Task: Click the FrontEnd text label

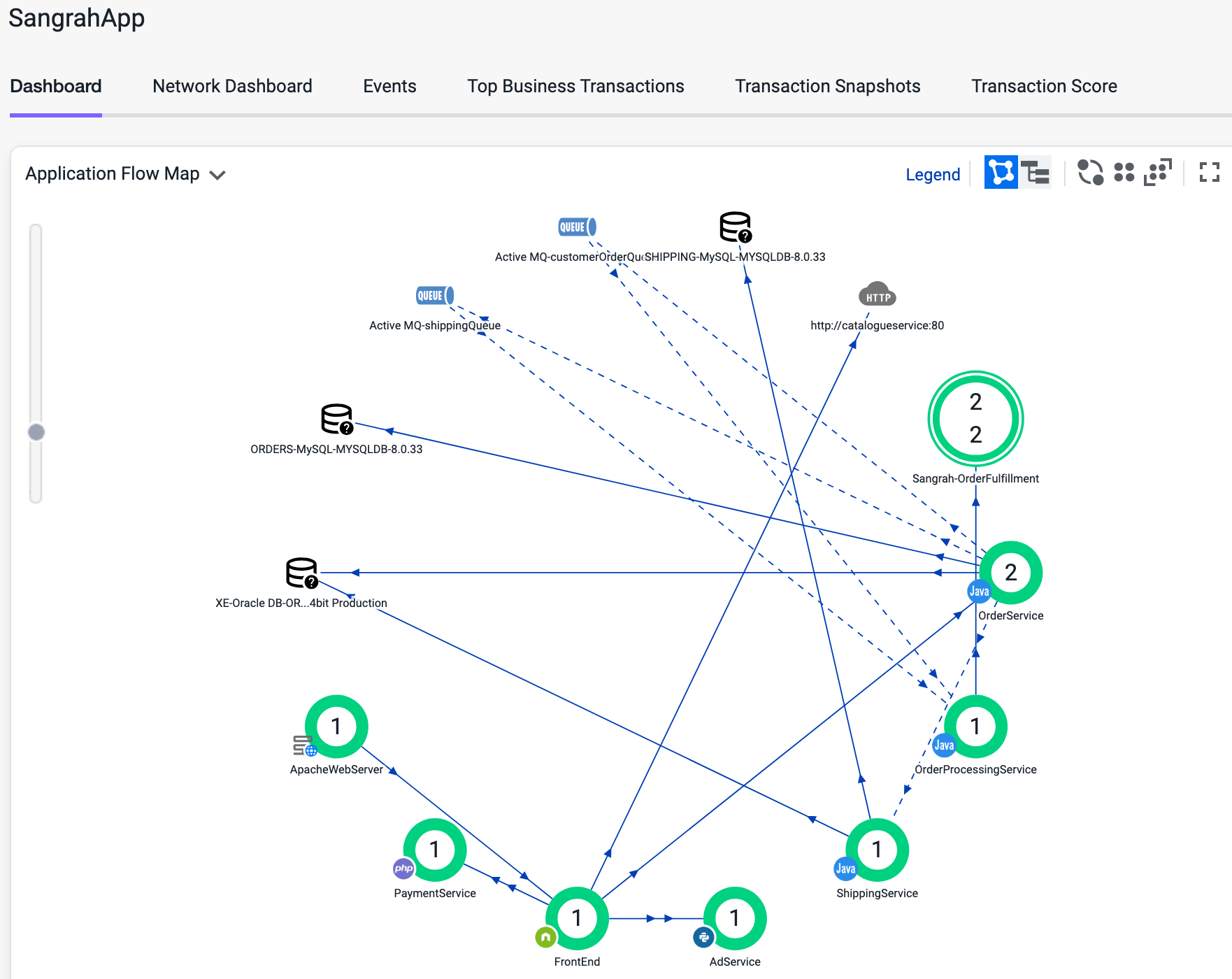Action: (577, 962)
